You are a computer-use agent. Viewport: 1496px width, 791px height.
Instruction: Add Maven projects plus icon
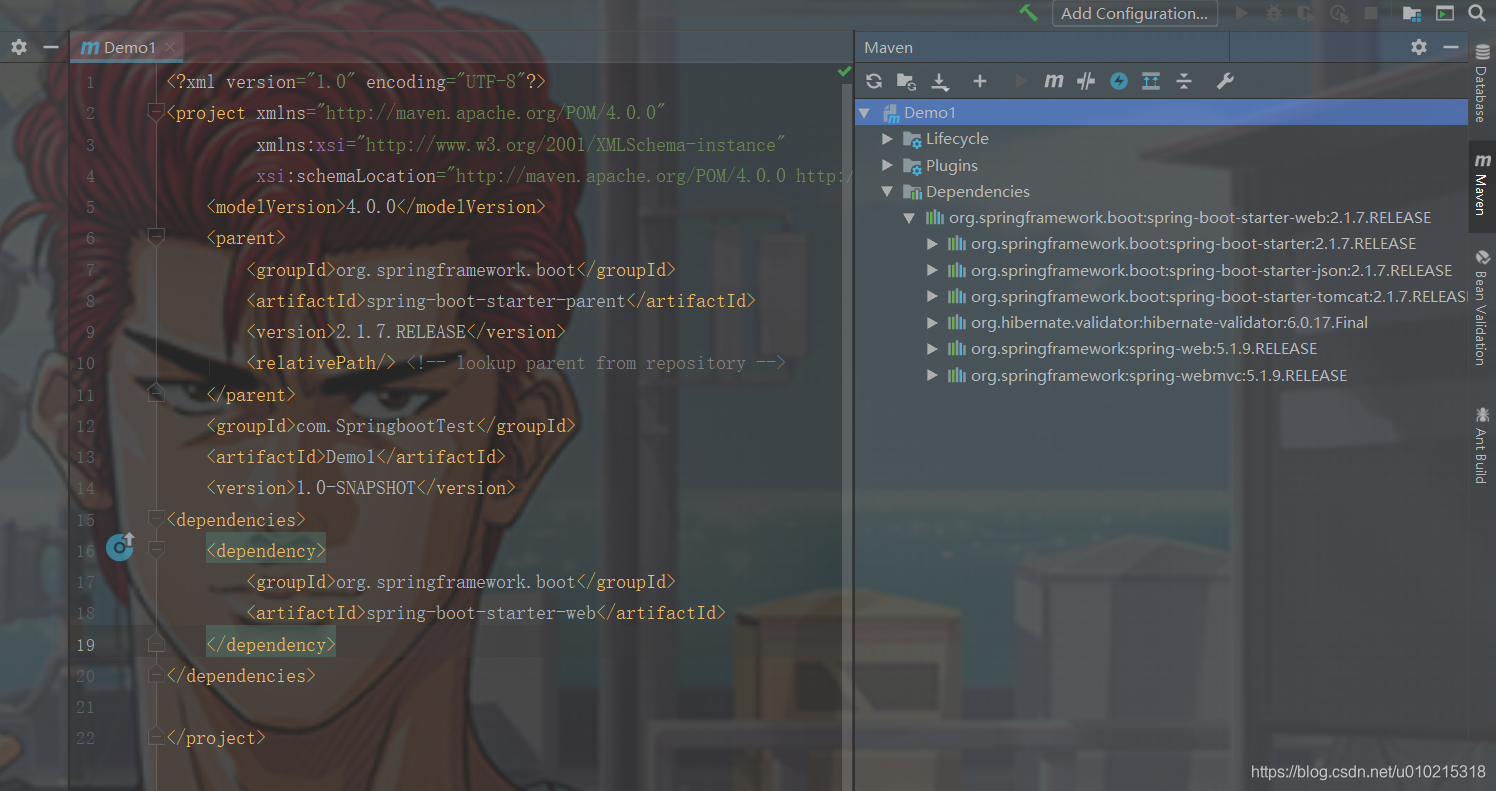tap(980, 81)
